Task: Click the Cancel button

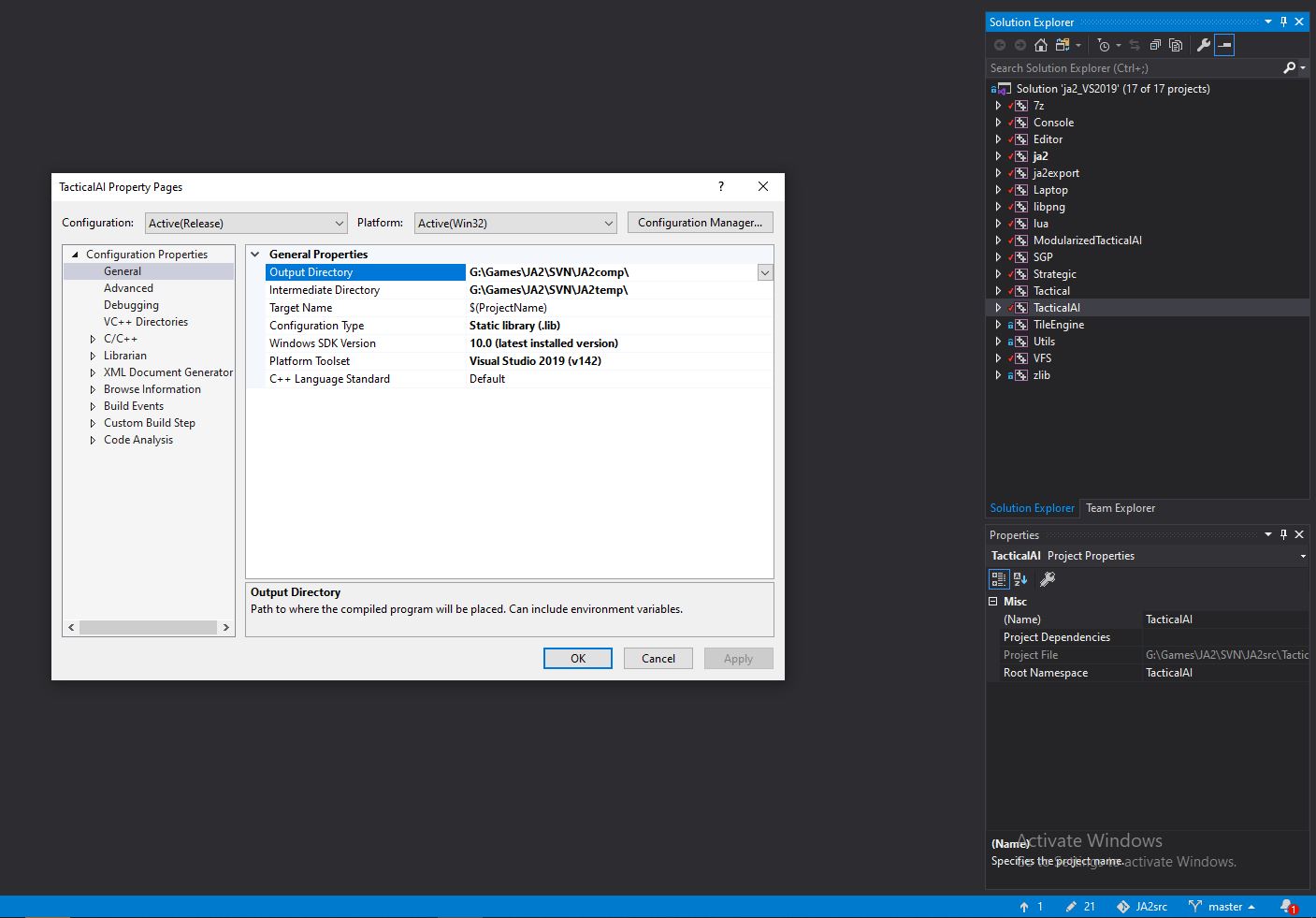Action: pyautogui.click(x=658, y=659)
